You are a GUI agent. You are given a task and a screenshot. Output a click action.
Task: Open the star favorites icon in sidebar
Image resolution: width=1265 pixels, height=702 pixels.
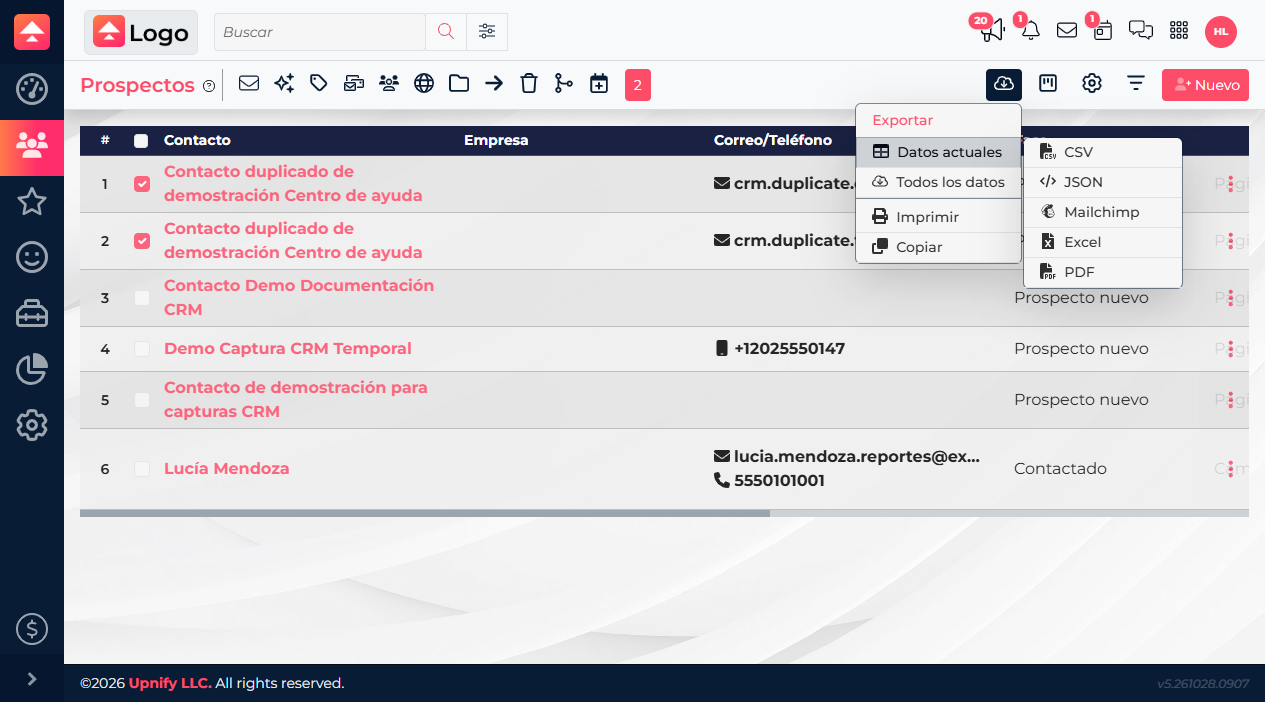click(x=32, y=202)
